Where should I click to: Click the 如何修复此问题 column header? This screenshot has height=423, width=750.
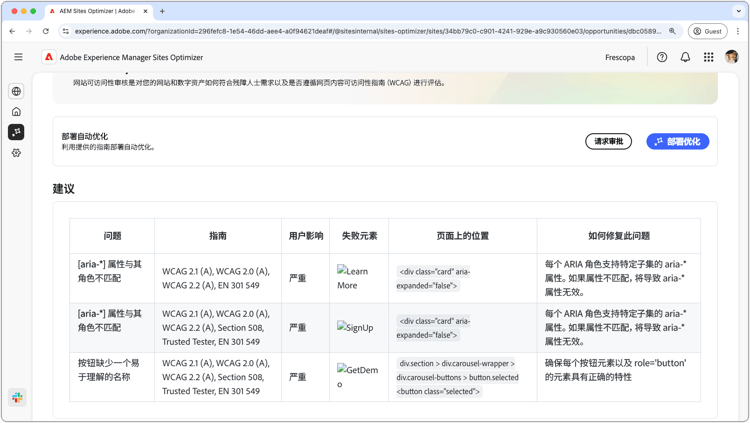(x=619, y=236)
